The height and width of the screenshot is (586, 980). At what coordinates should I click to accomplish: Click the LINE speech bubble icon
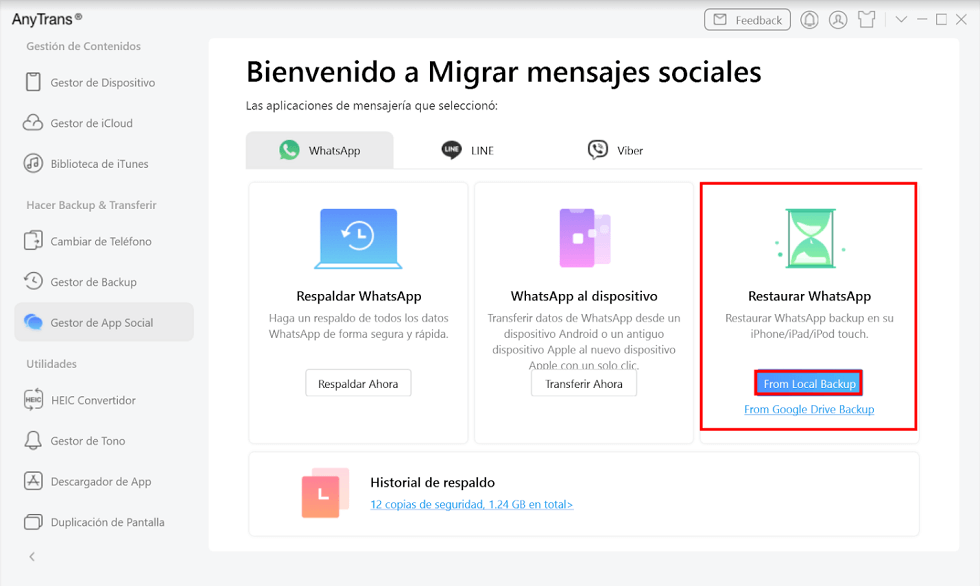(x=451, y=150)
